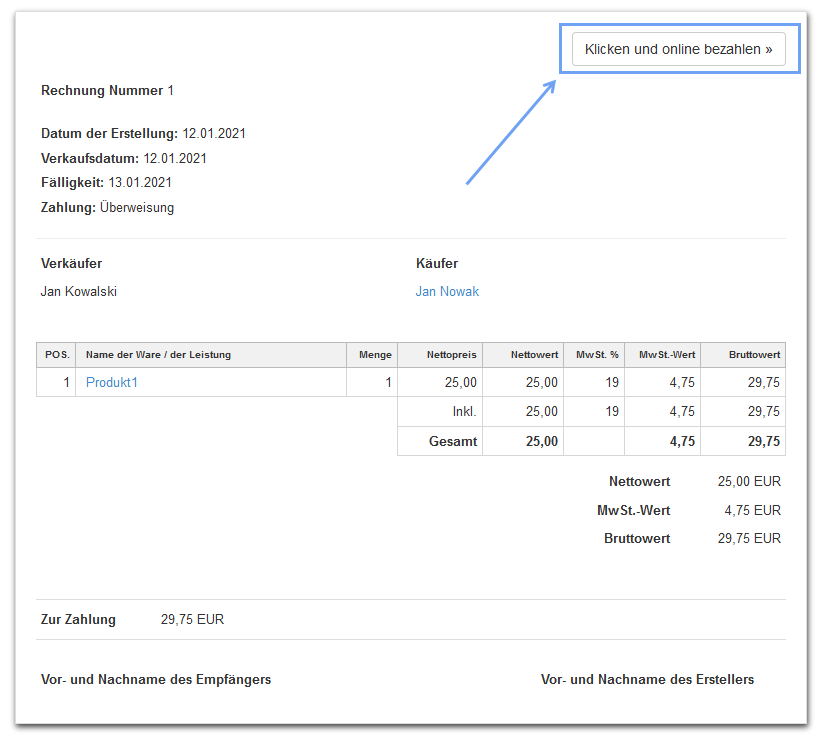Click the 'Klicken und online bezahlen' button
The height and width of the screenshot is (744, 825).
[678, 50]
